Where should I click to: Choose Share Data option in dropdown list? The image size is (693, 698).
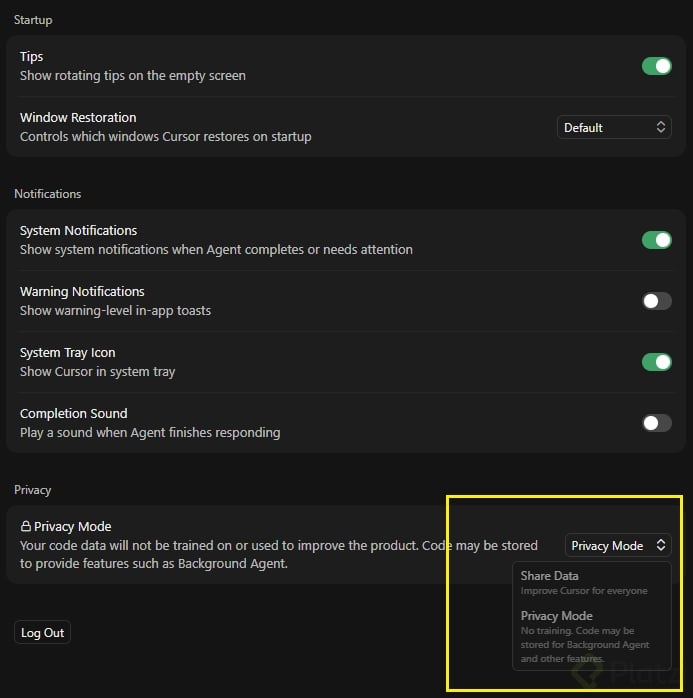(x=592, y=583)
